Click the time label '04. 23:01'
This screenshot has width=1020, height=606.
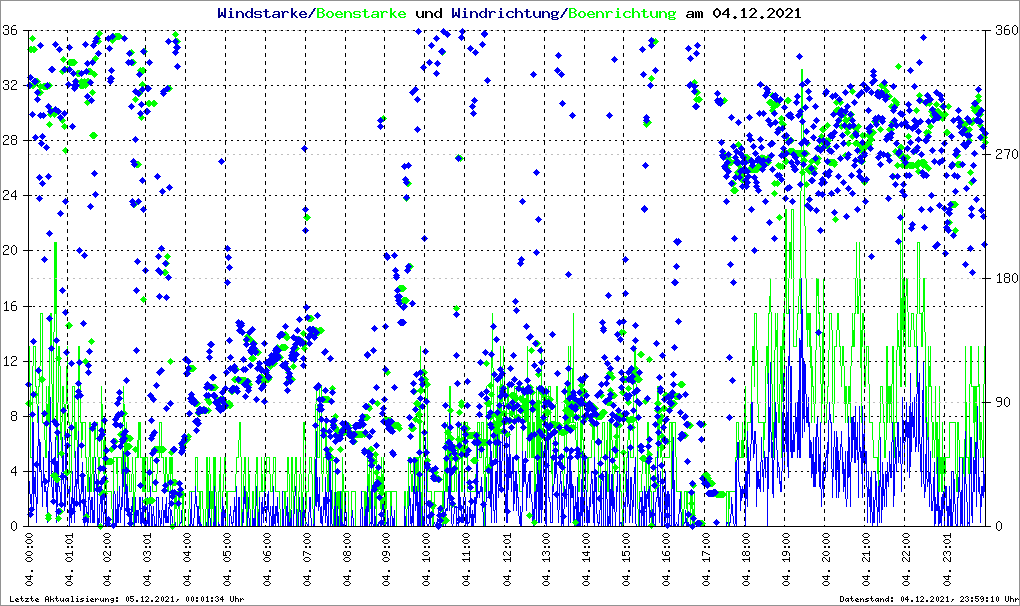pyautogui.click(x=945, y=559)
